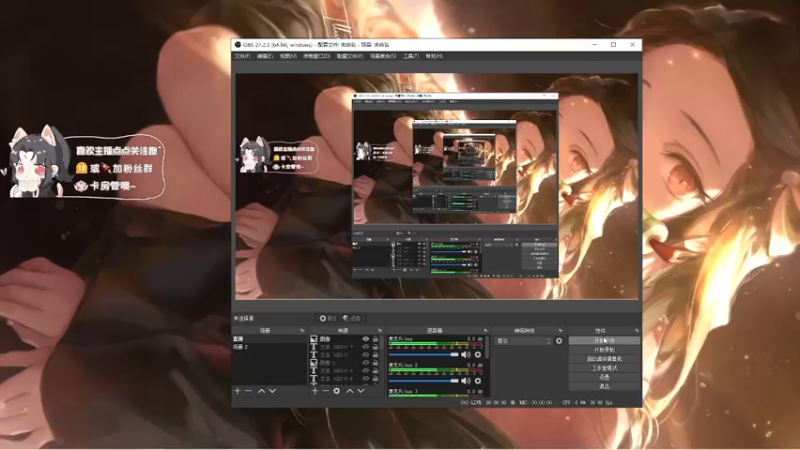
Task: Click the streaming status icon before LIVE
Action: coord(464,403)
